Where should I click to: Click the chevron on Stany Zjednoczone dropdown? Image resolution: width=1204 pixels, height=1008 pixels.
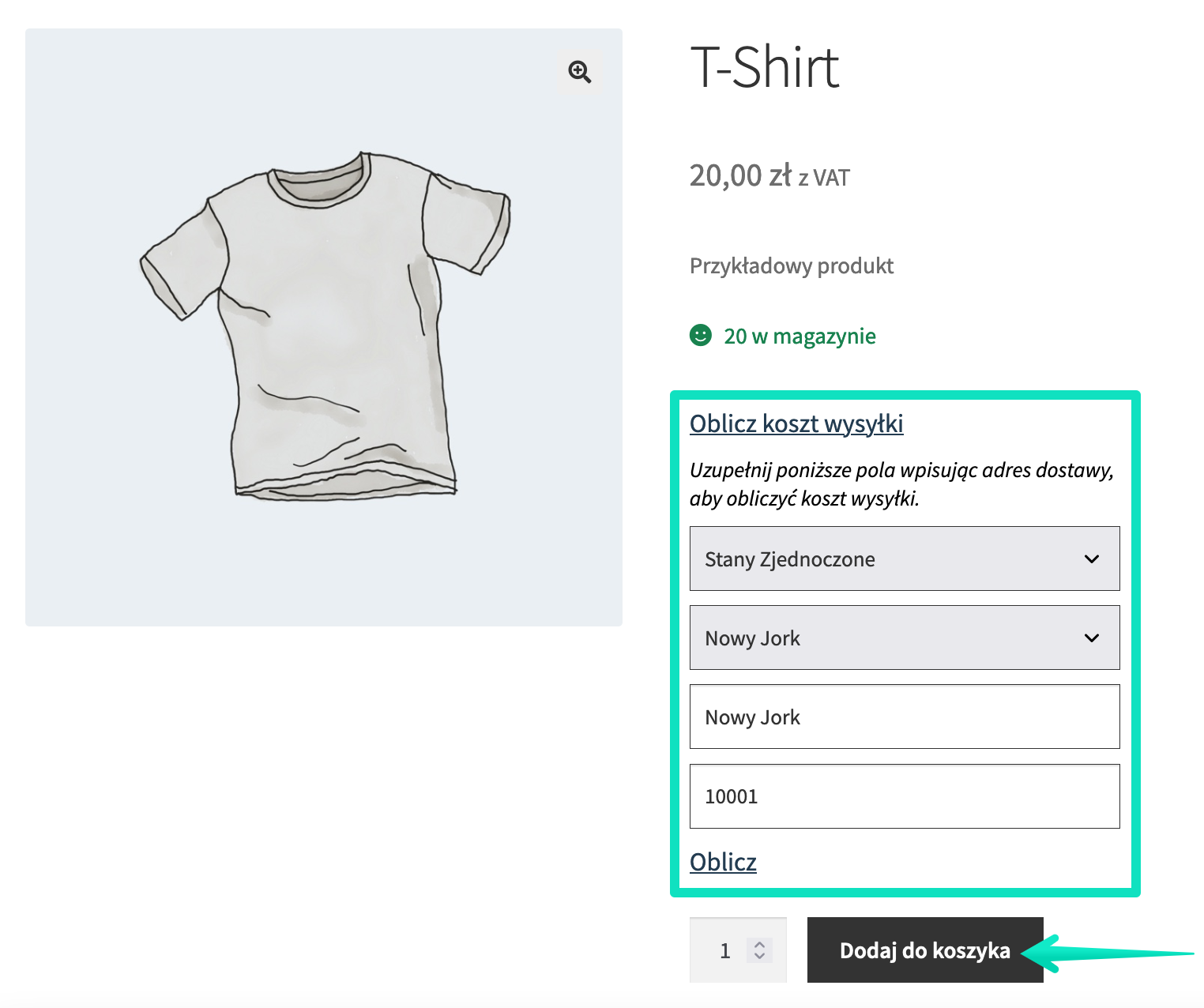tap(1092, 559)
